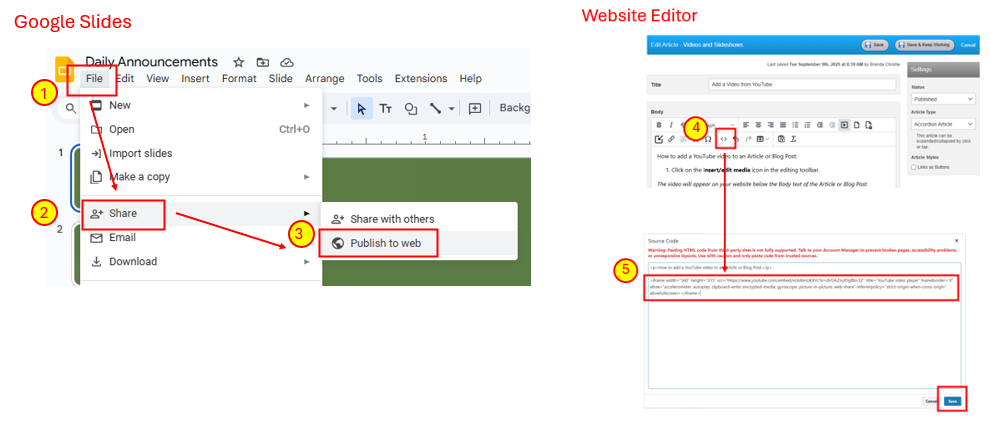Toggle italic in the Body editor

[x=671, y=125]
